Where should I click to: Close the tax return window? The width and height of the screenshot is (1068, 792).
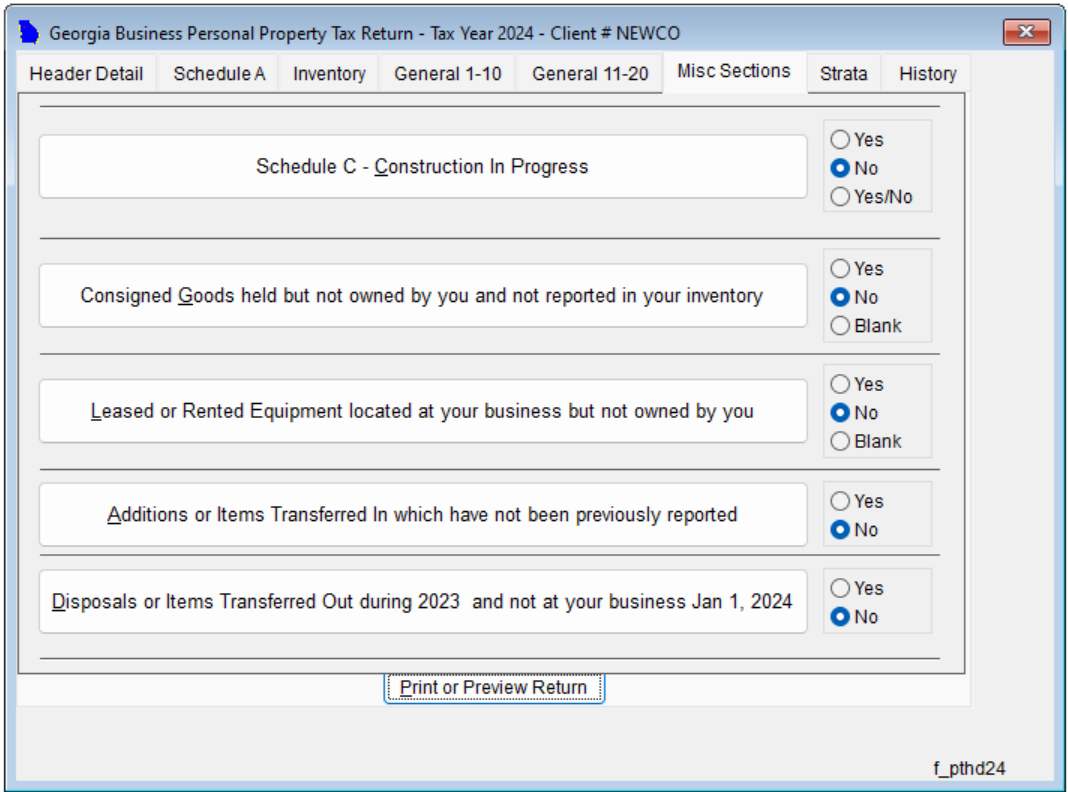[1026, 33]
